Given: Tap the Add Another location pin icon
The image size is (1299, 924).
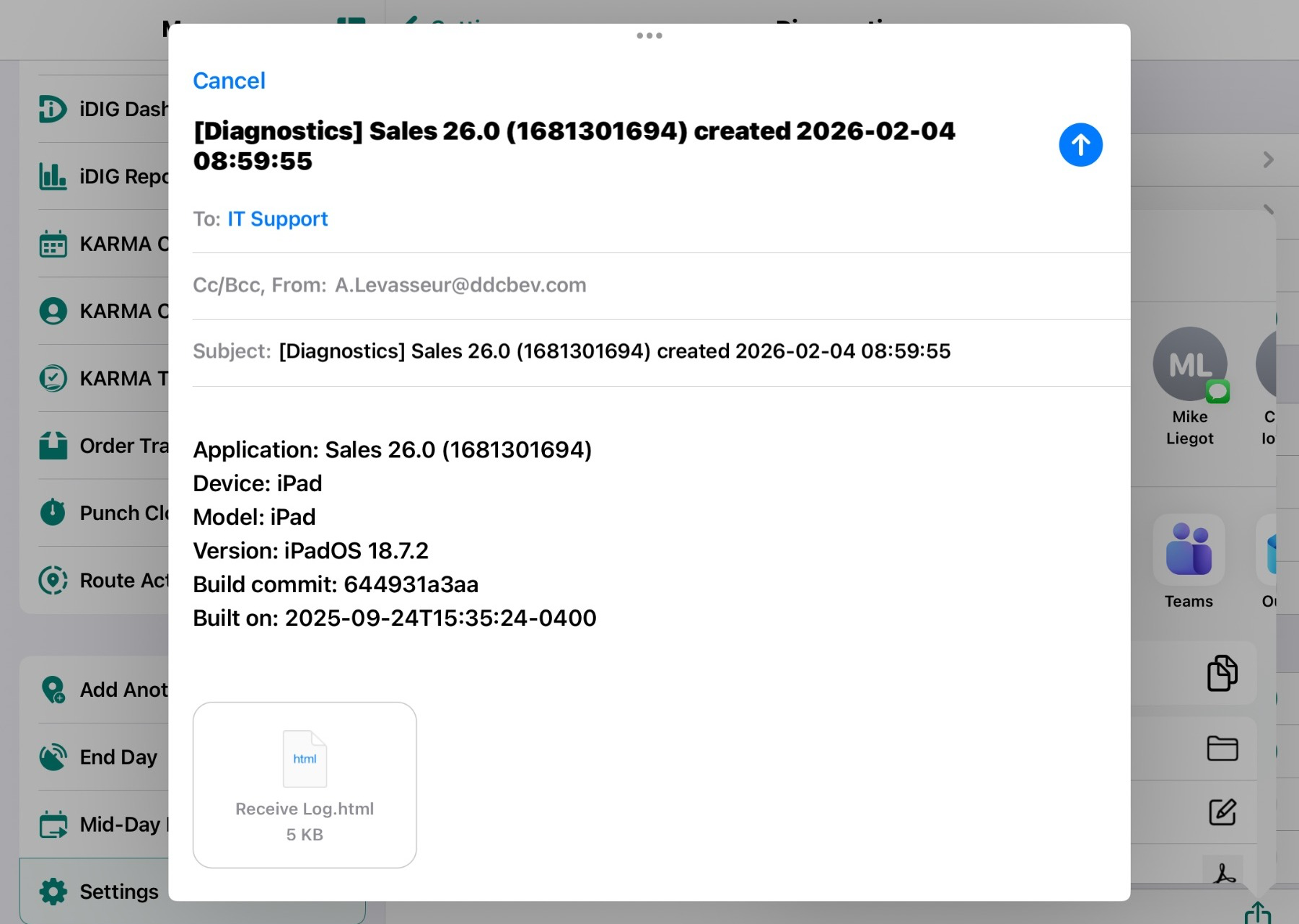Looking at the screenshot, I should (x=53, y=690).
